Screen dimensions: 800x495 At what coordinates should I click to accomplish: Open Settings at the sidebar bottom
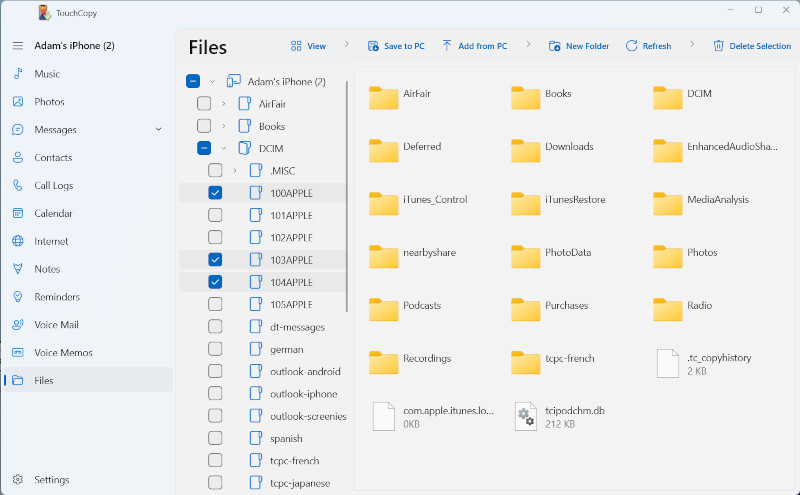click(52, 480)
